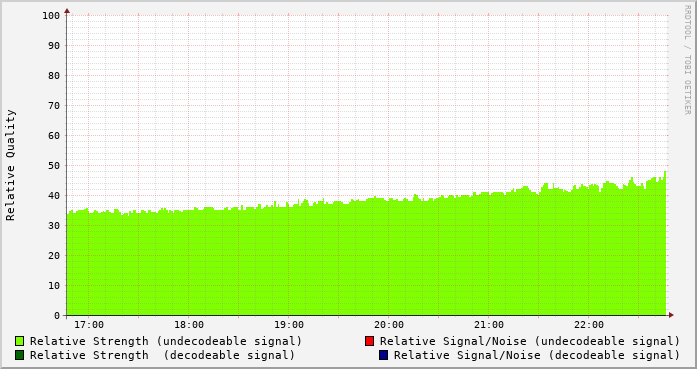Click the 22:00 time axis label

click(x=589, y=325)
